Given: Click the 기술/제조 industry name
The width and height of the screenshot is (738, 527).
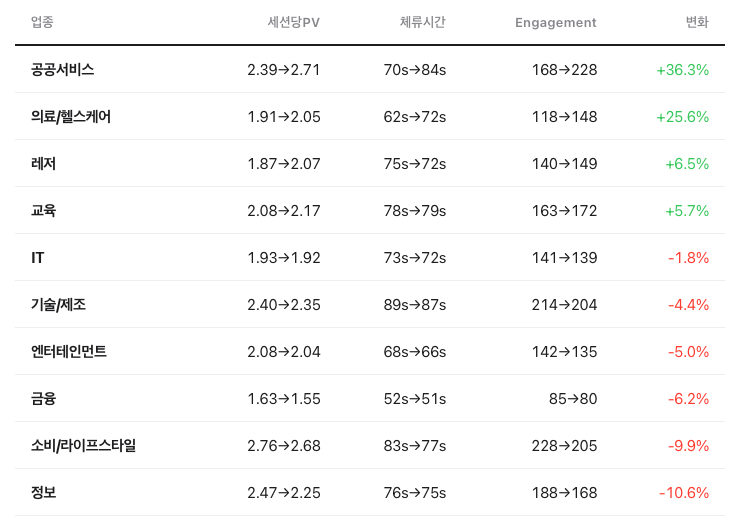Looking at the screenshot, I should pyautogui.click(x=59, y=305).
